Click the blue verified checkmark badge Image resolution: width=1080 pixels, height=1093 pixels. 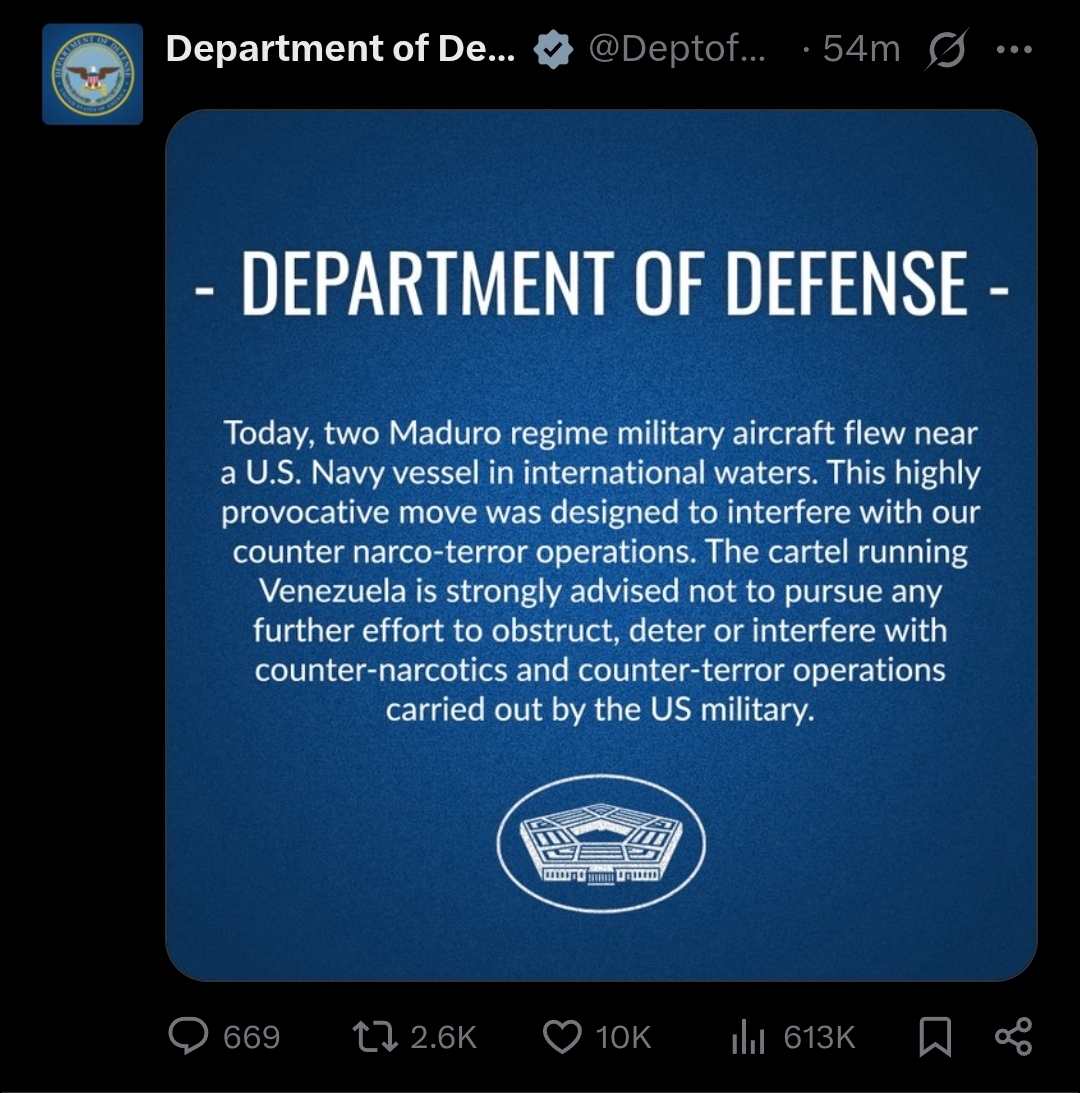[552, 49]
